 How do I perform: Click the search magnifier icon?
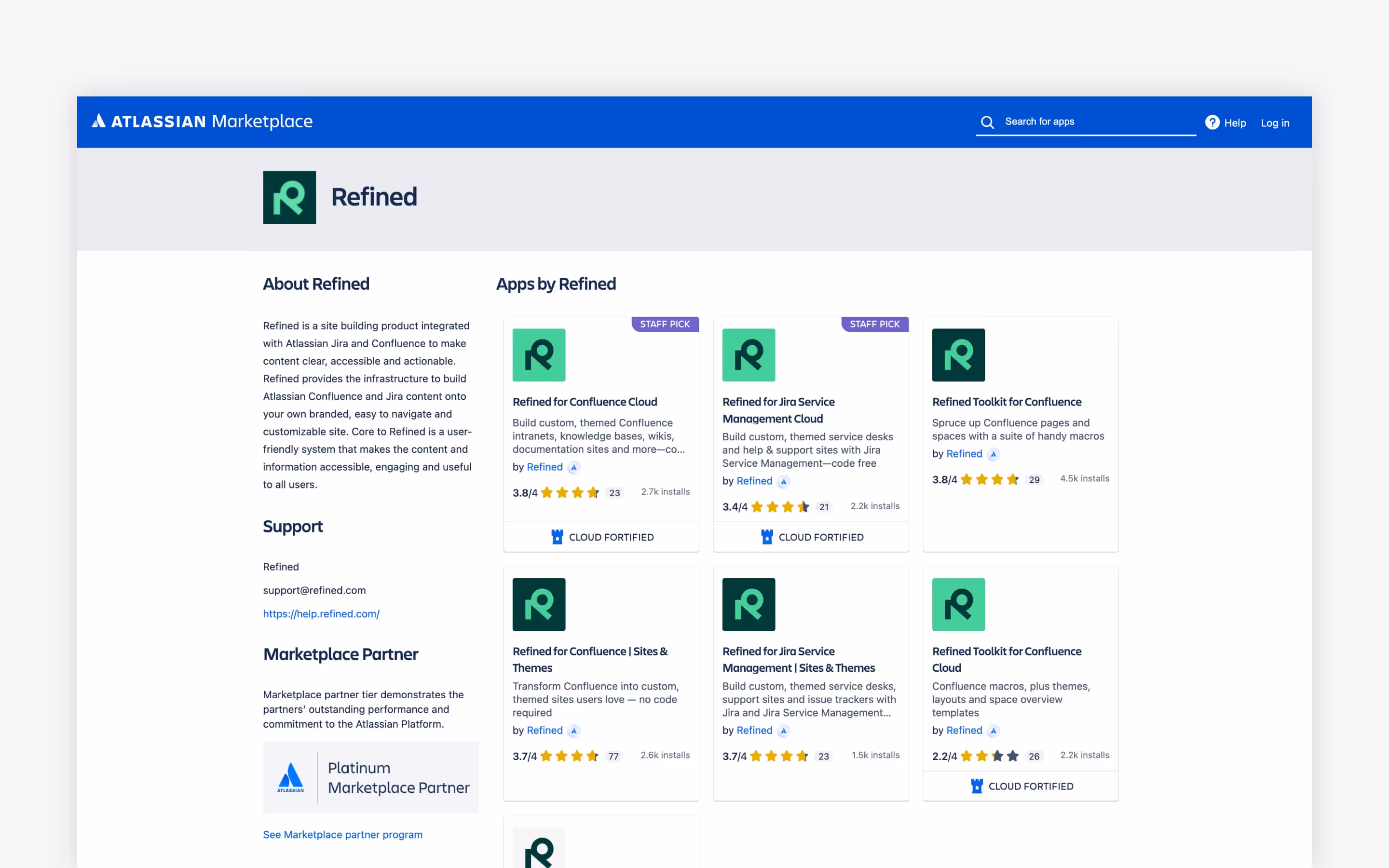[x=987, y=122]
